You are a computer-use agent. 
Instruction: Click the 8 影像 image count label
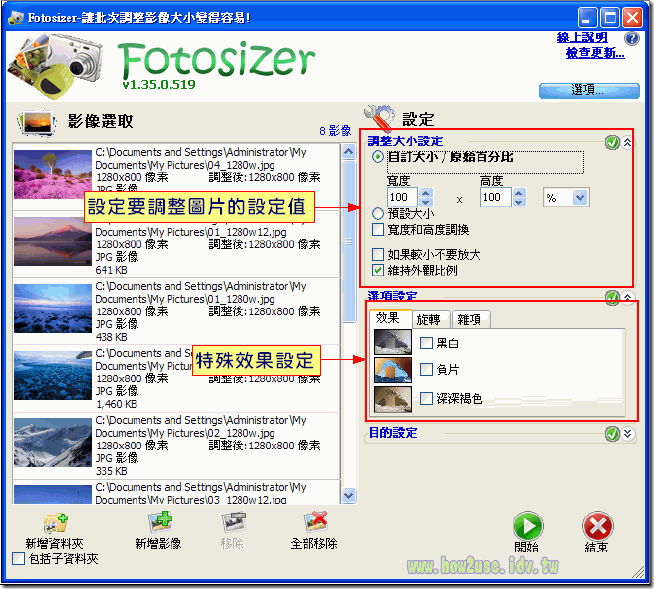[335, 131]
